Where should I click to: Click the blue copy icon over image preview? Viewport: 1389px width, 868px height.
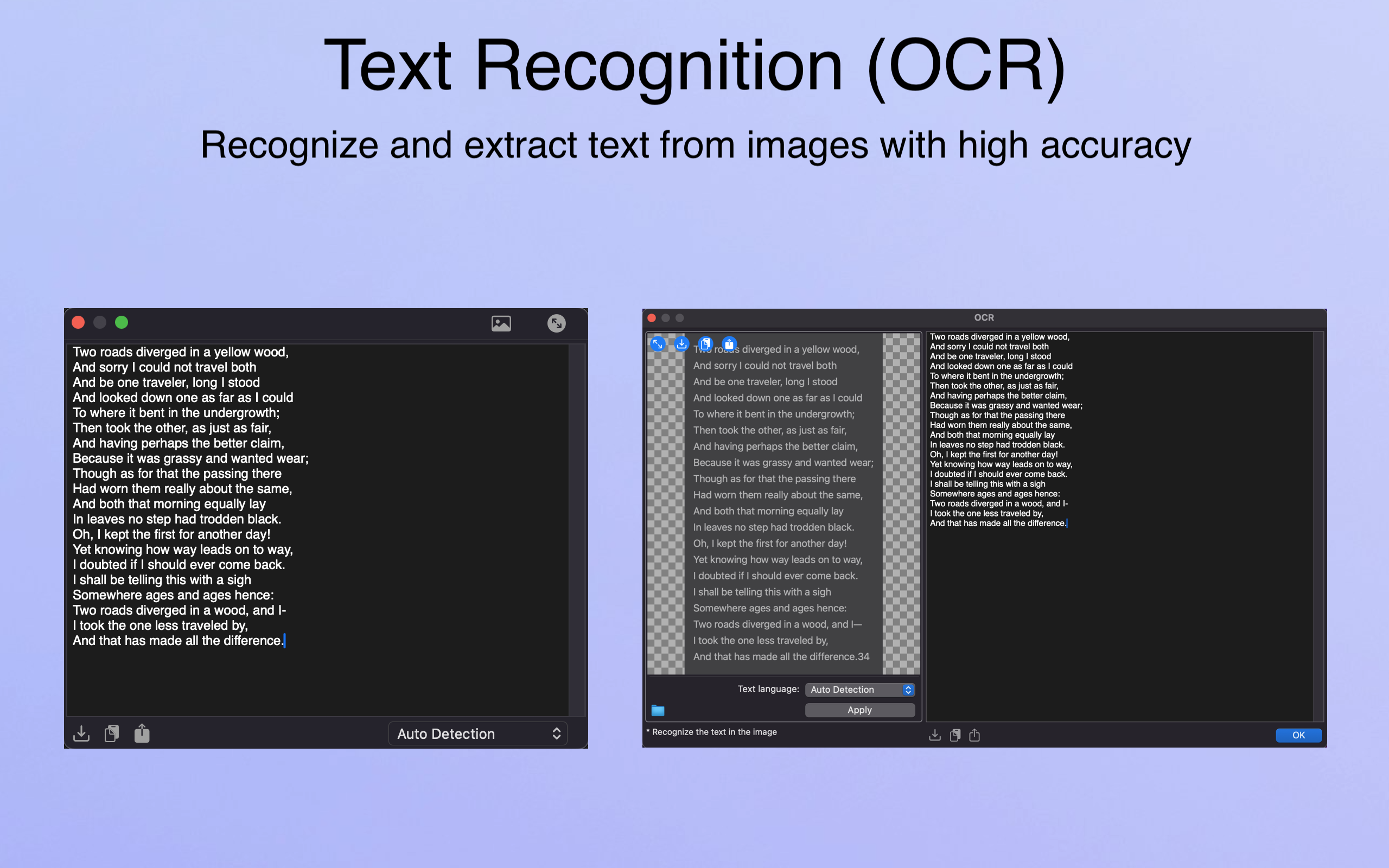(x=705, y=344)
